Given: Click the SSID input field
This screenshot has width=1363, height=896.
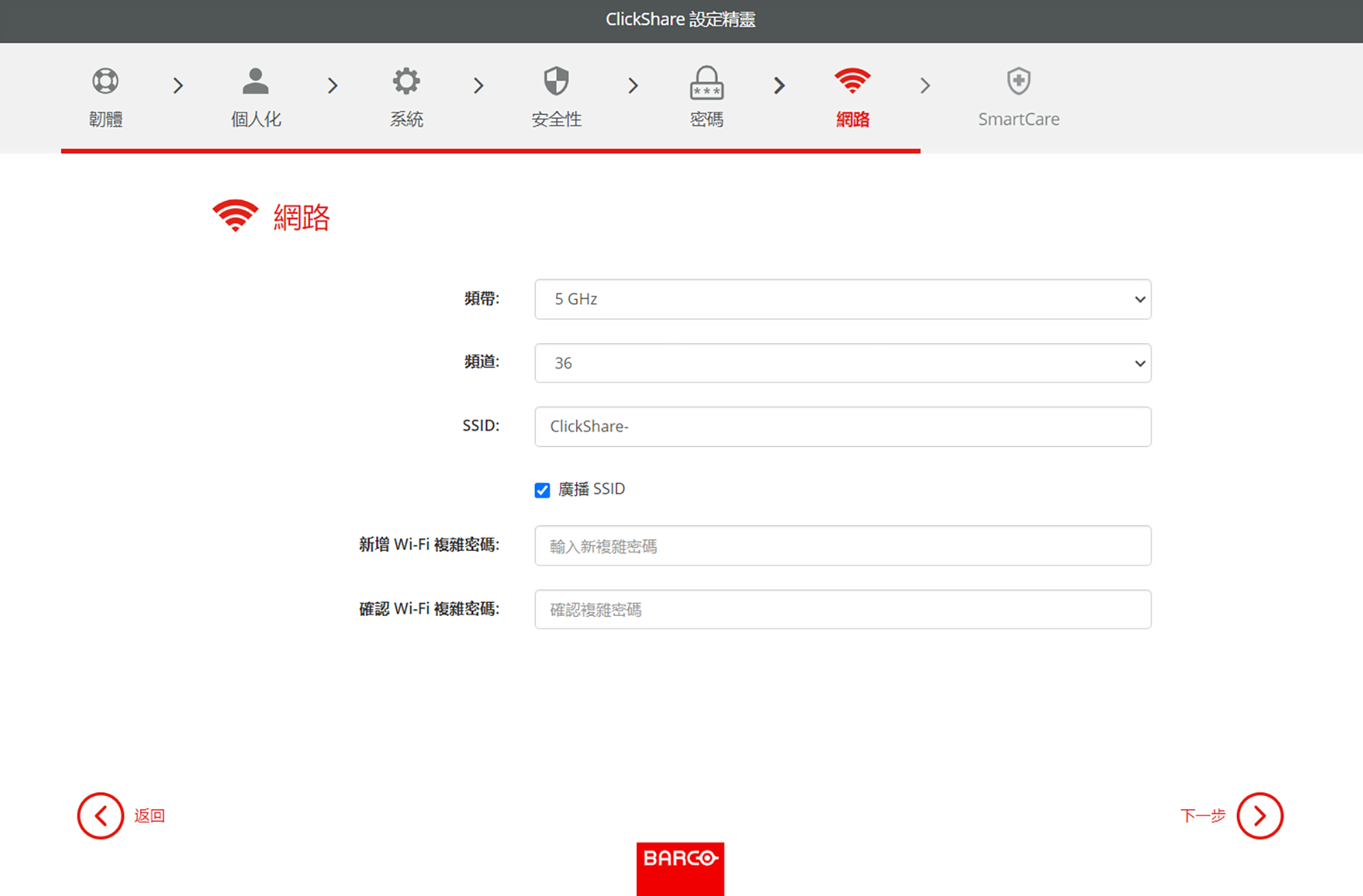Looking at the screenshot, I should (x=842, y=427).
